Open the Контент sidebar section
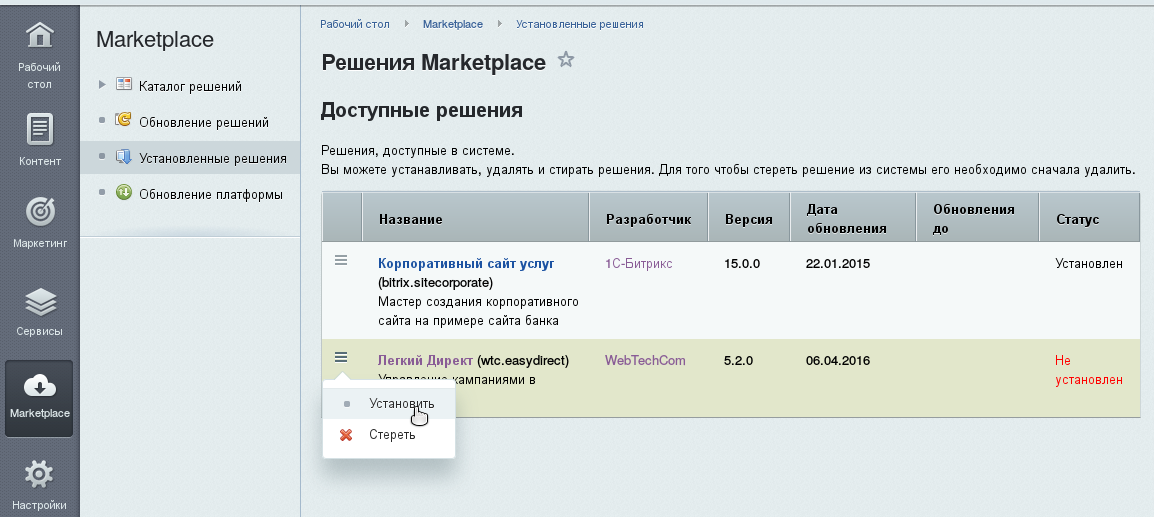The image size is (1154, 517). click(x=39, y=140)
